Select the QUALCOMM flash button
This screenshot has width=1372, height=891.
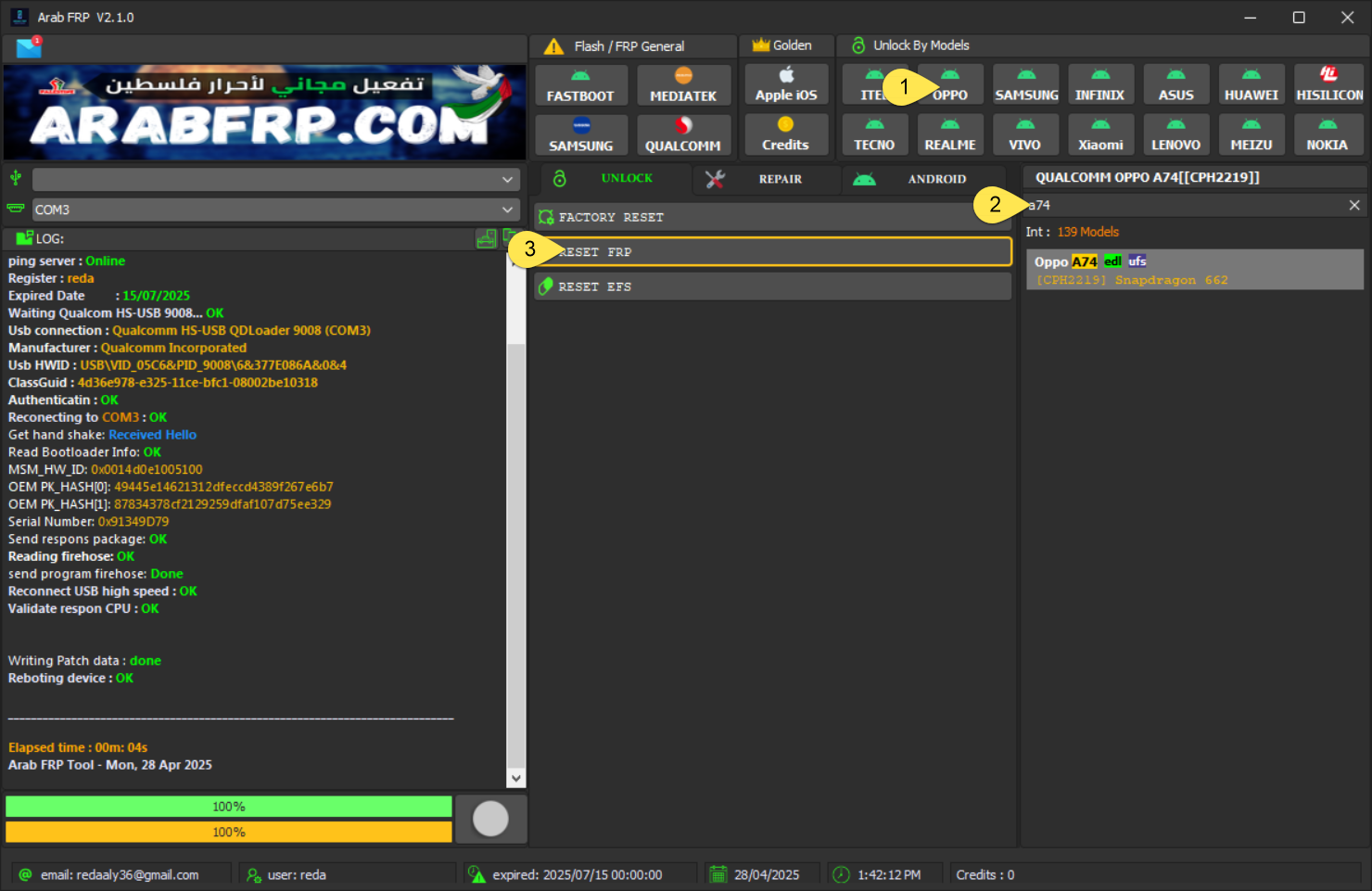point(683,135)
